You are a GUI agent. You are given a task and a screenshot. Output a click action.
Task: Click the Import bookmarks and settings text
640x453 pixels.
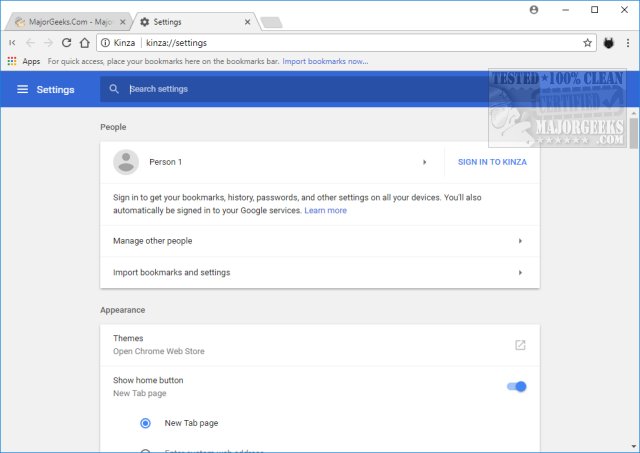171,272
